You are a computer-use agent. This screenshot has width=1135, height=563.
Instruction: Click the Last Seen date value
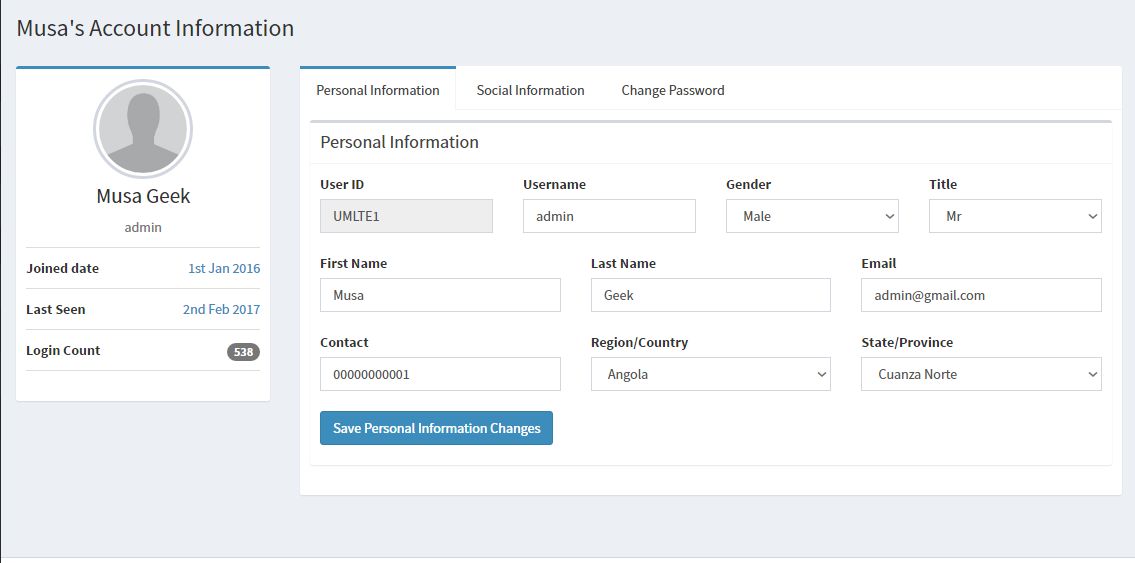(x=221, y=310)
